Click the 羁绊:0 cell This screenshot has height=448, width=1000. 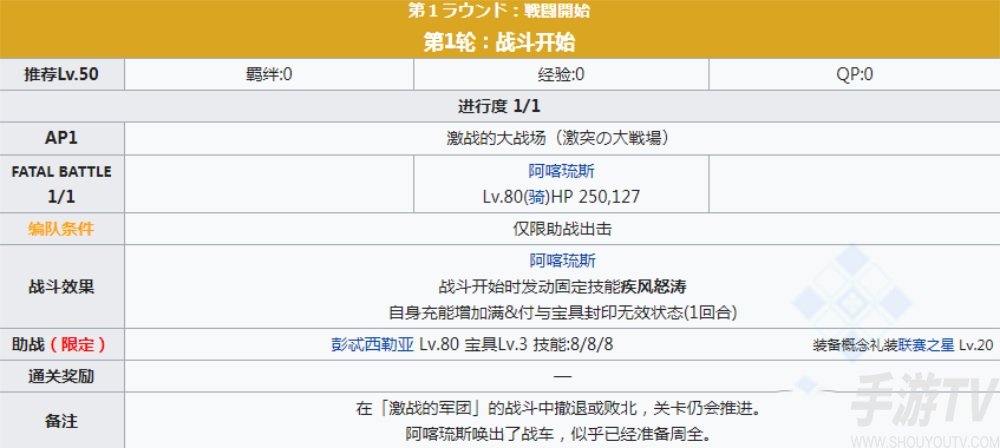coord(269,75)
